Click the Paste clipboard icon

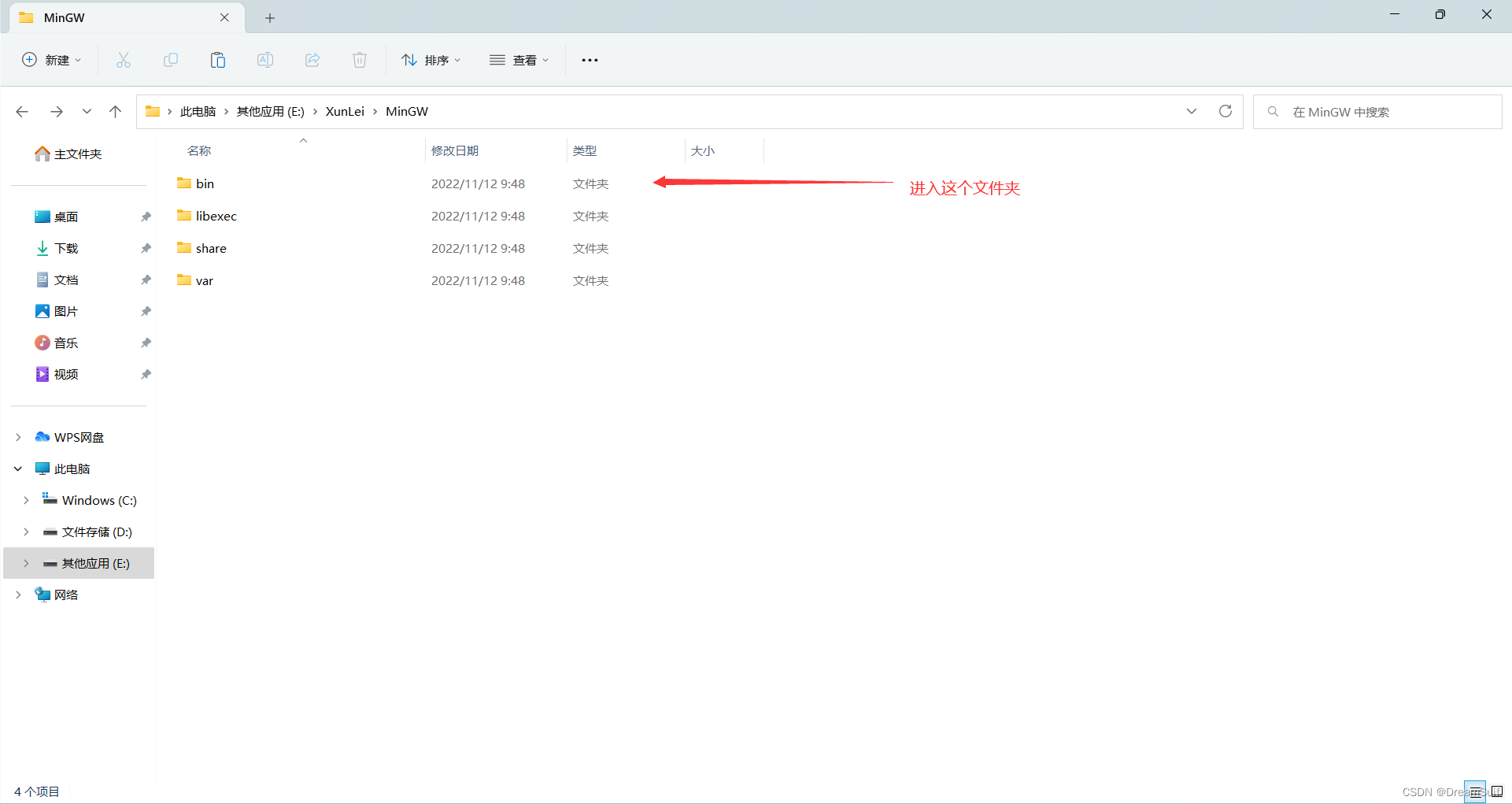tap(218, 60)
